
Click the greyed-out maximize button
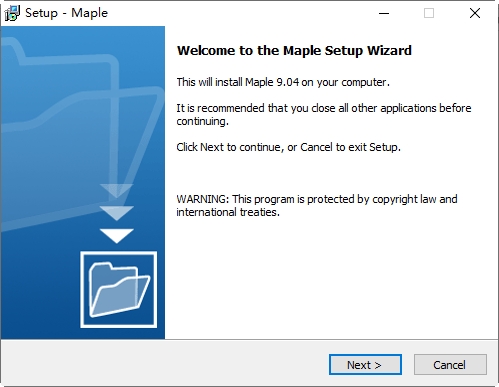pos(429,13)
